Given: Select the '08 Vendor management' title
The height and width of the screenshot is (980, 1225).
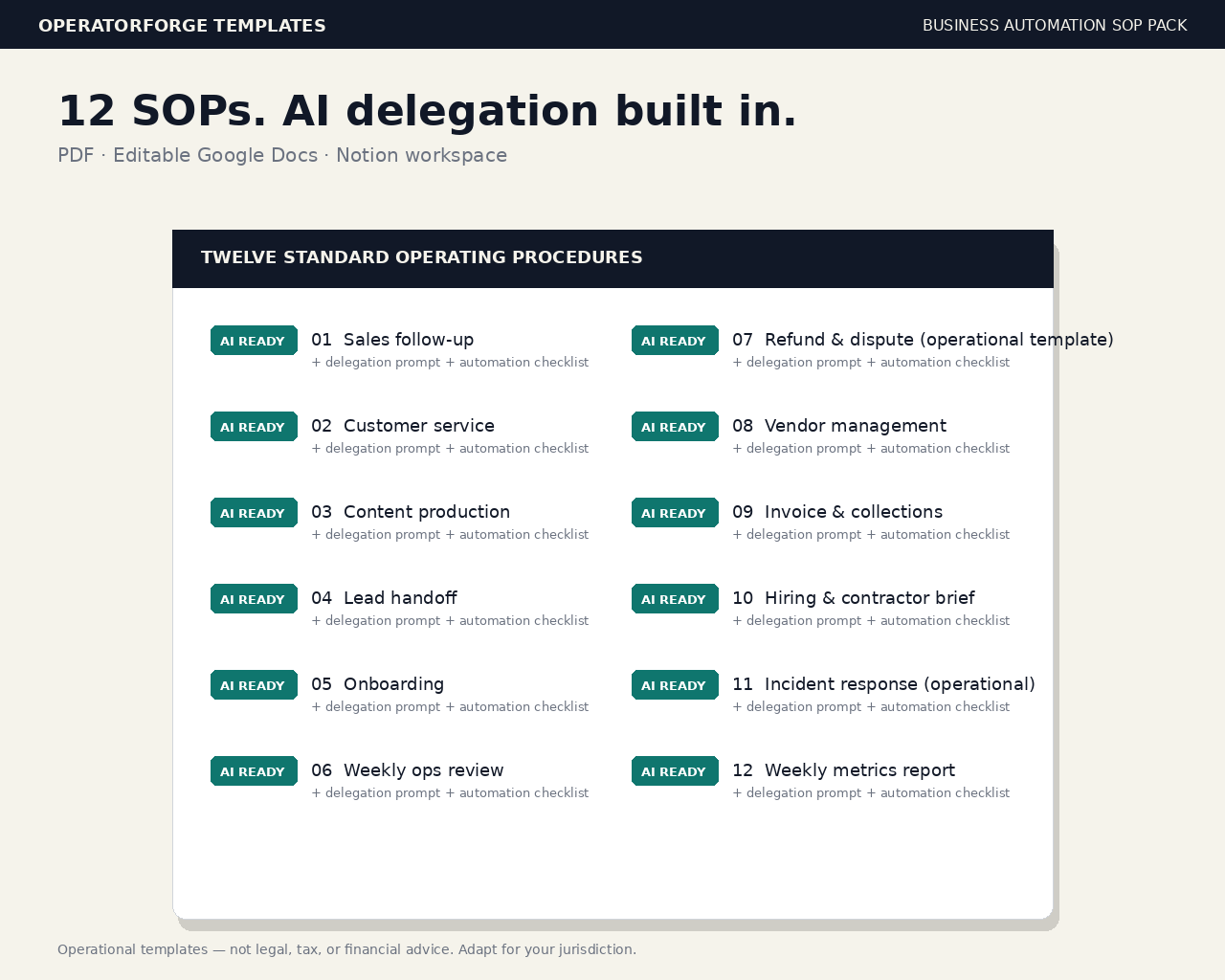Looking at the screenshot, I should [839, 426].
